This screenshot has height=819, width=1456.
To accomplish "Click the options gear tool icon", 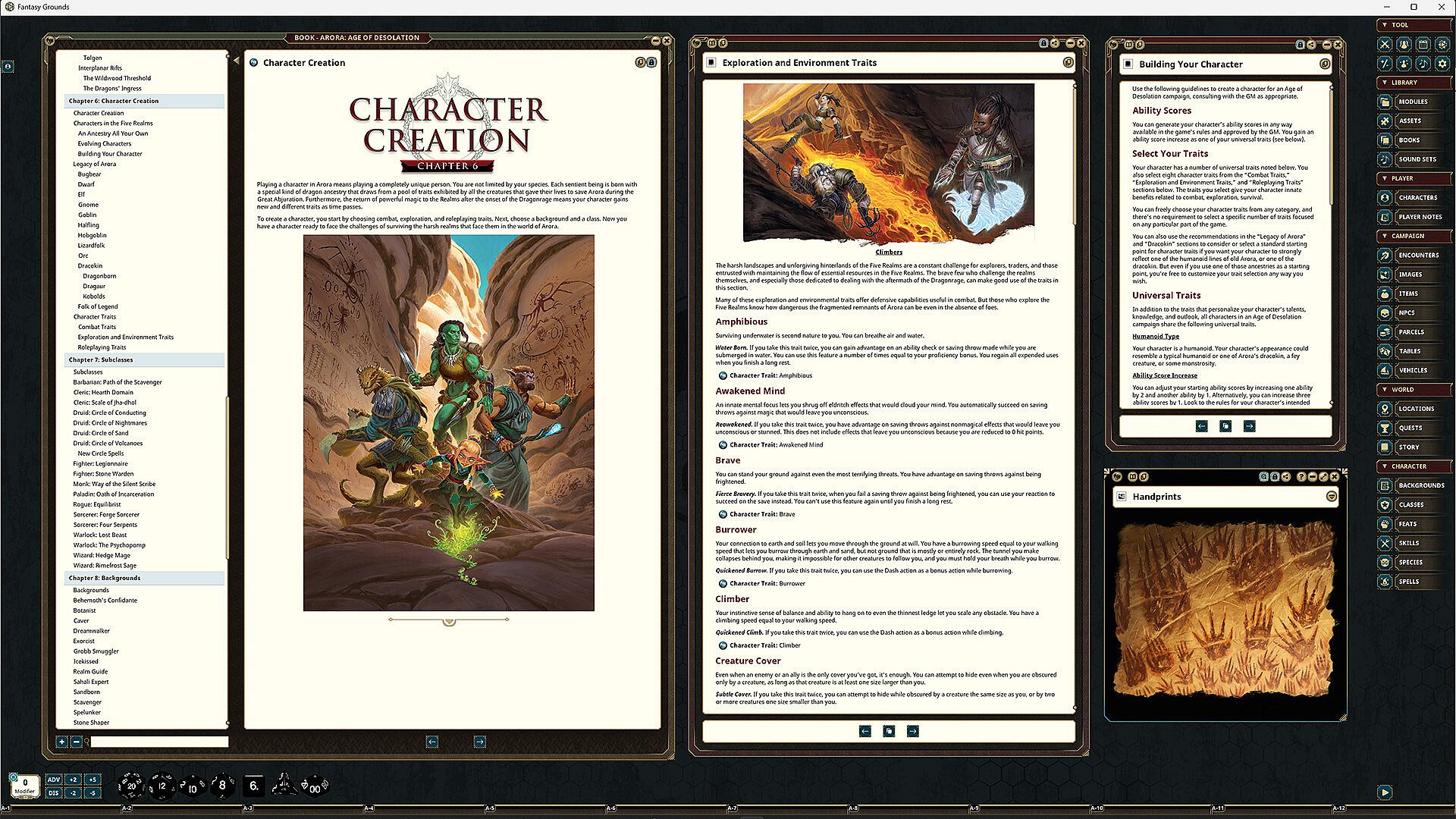I will (x=1442, y=64).
